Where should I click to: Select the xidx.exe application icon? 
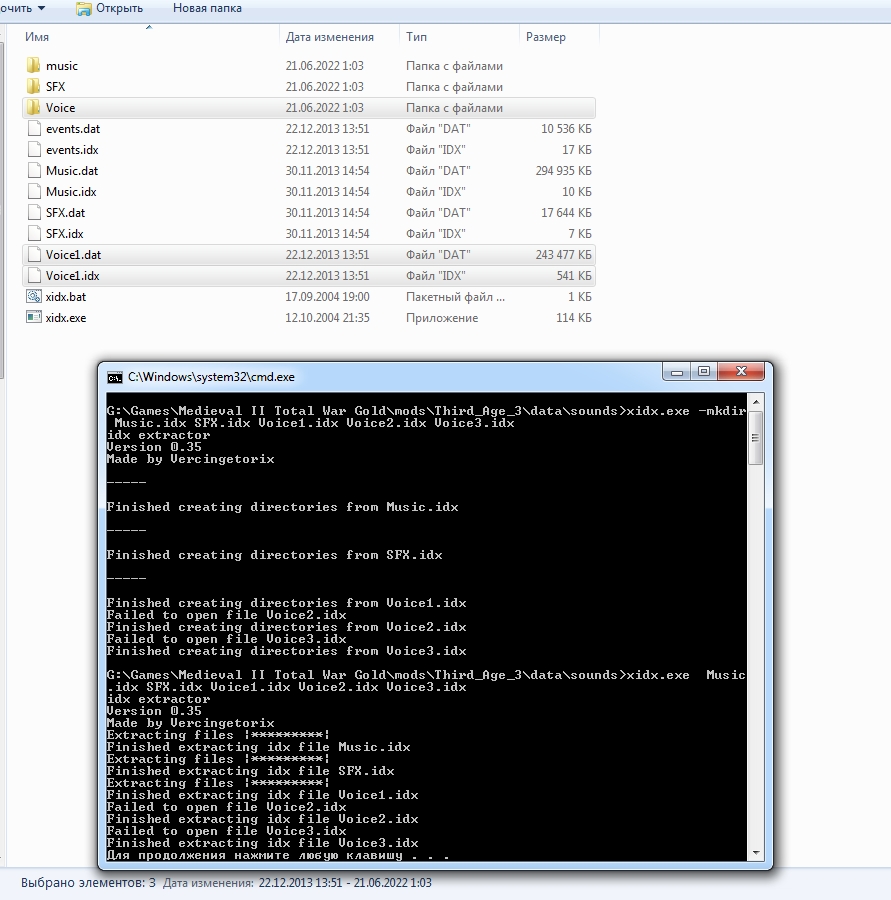coord(34,317)
